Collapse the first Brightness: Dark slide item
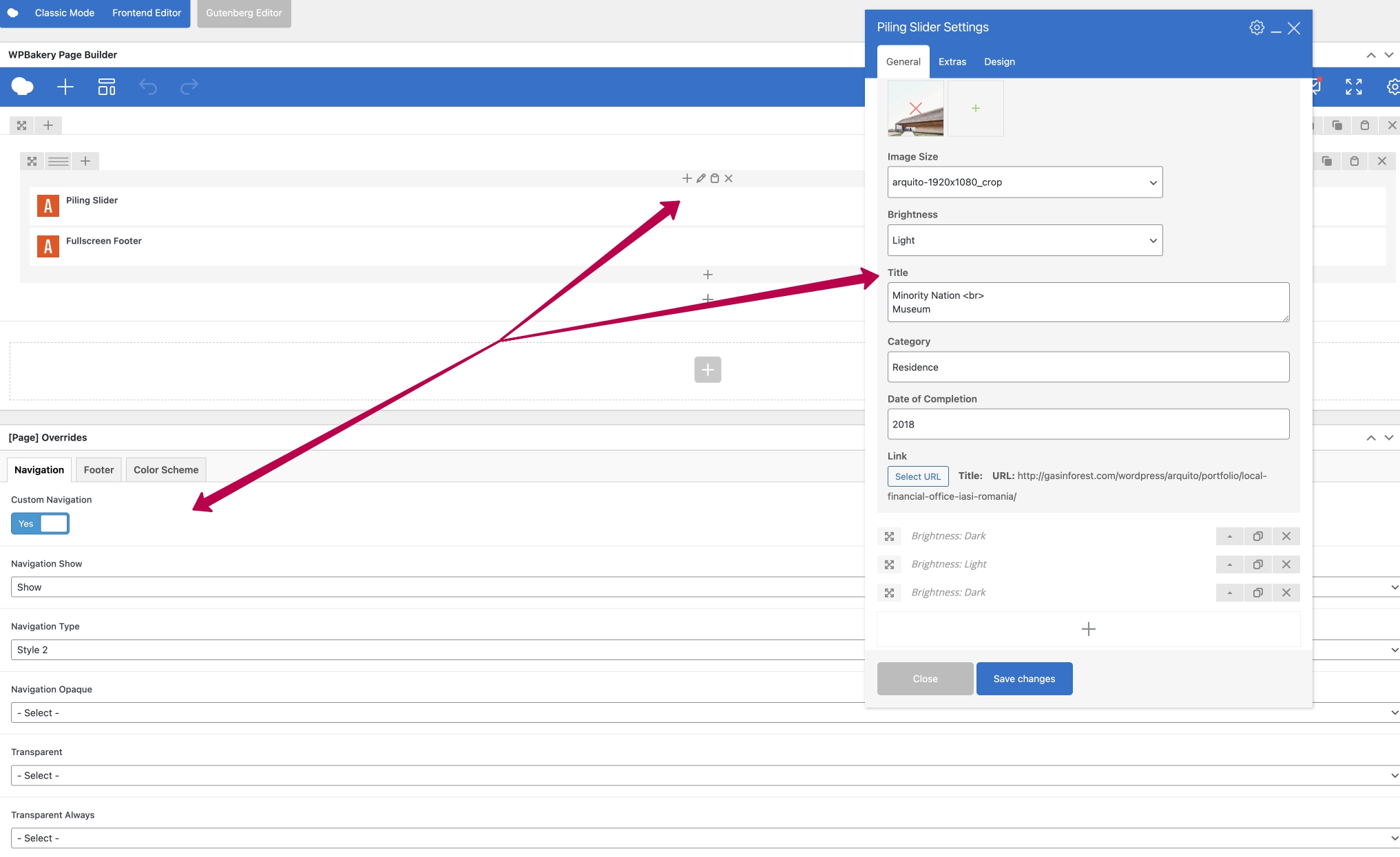 click(1230, 536)
